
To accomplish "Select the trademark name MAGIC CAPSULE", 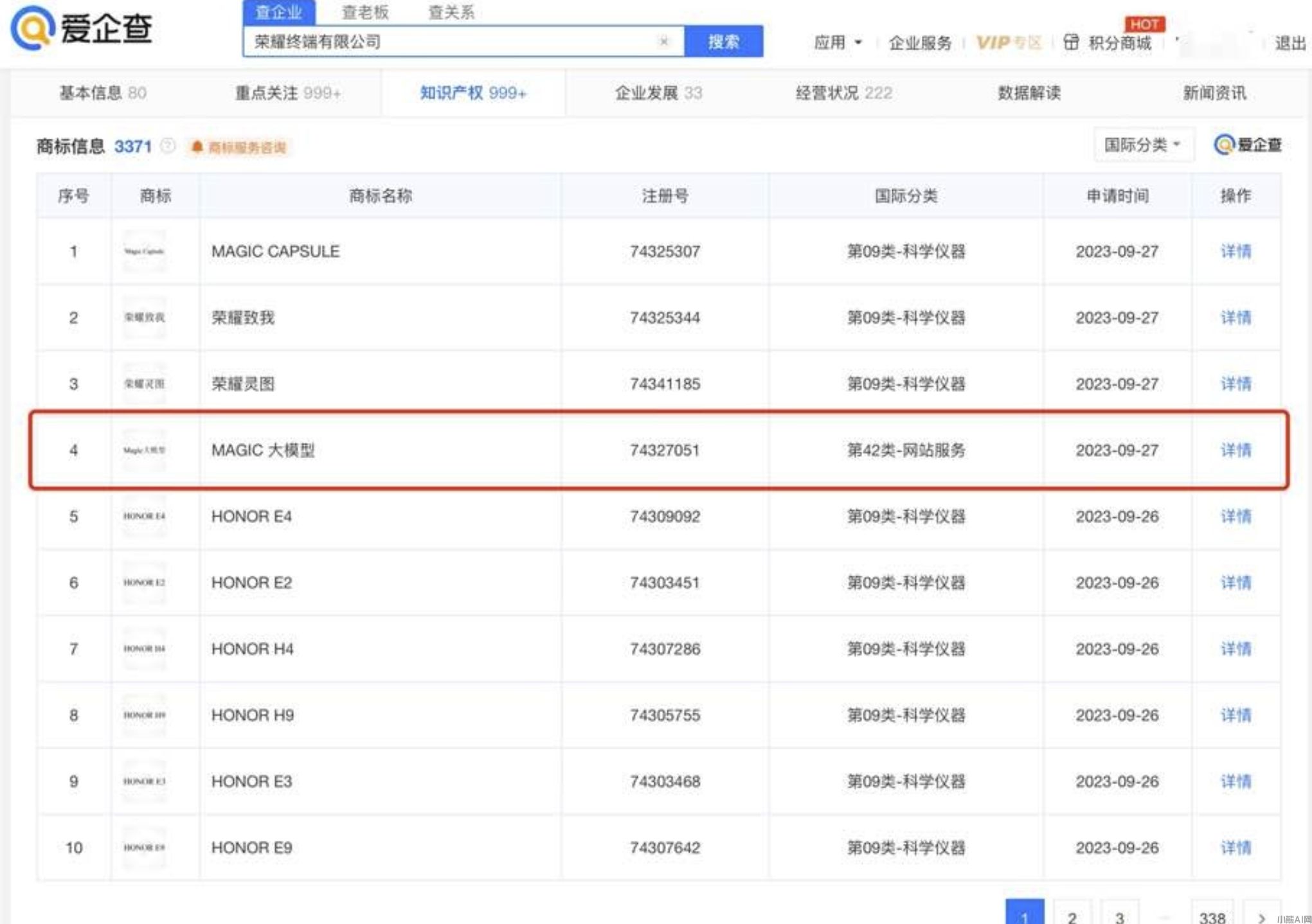I will (x=275, y=251).
